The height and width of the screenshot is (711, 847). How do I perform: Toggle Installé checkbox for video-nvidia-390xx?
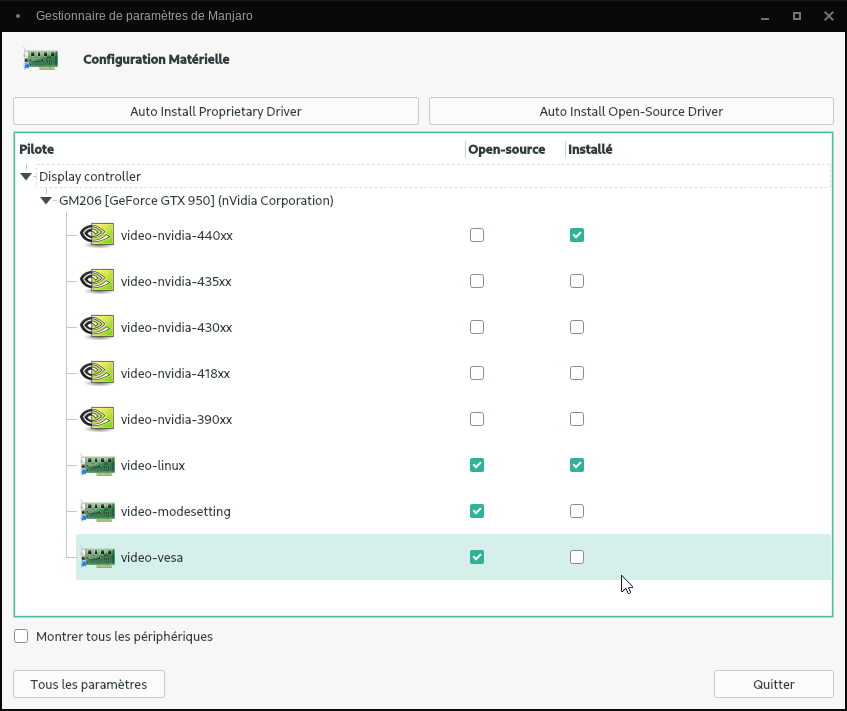pos(577,419)
